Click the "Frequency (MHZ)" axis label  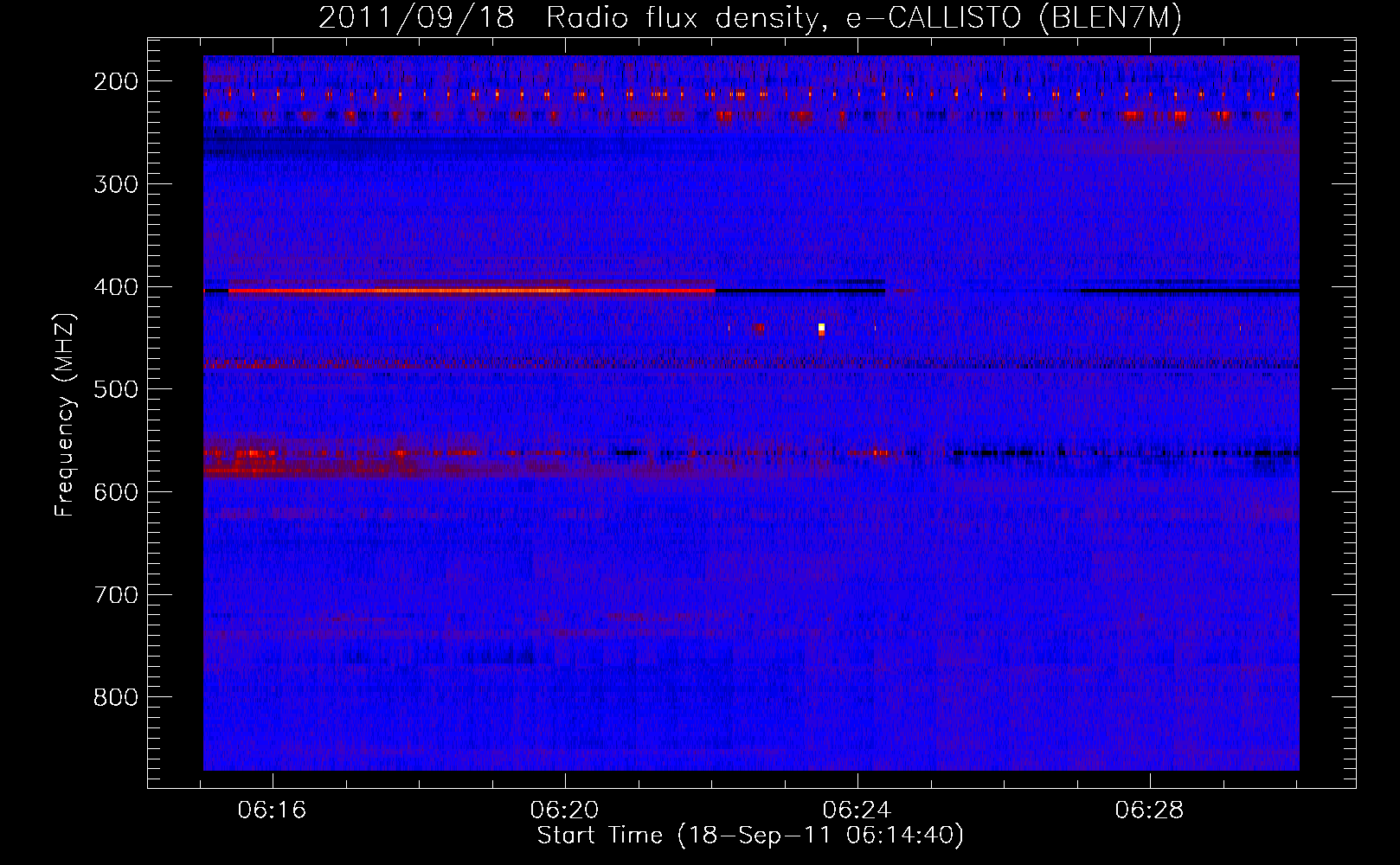(x=65, y=414)
